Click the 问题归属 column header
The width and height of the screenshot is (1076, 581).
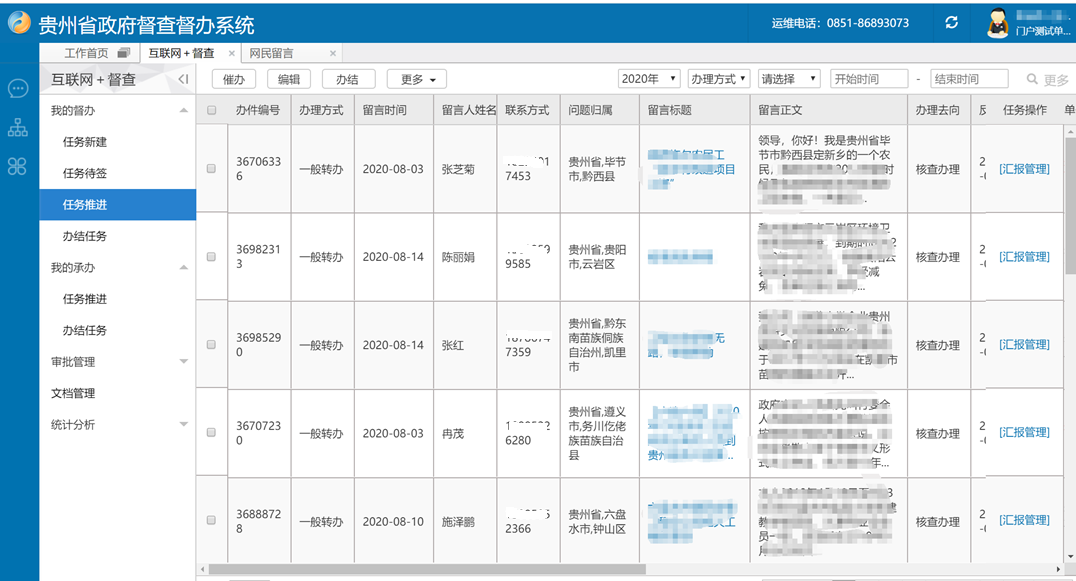point(599,110)
